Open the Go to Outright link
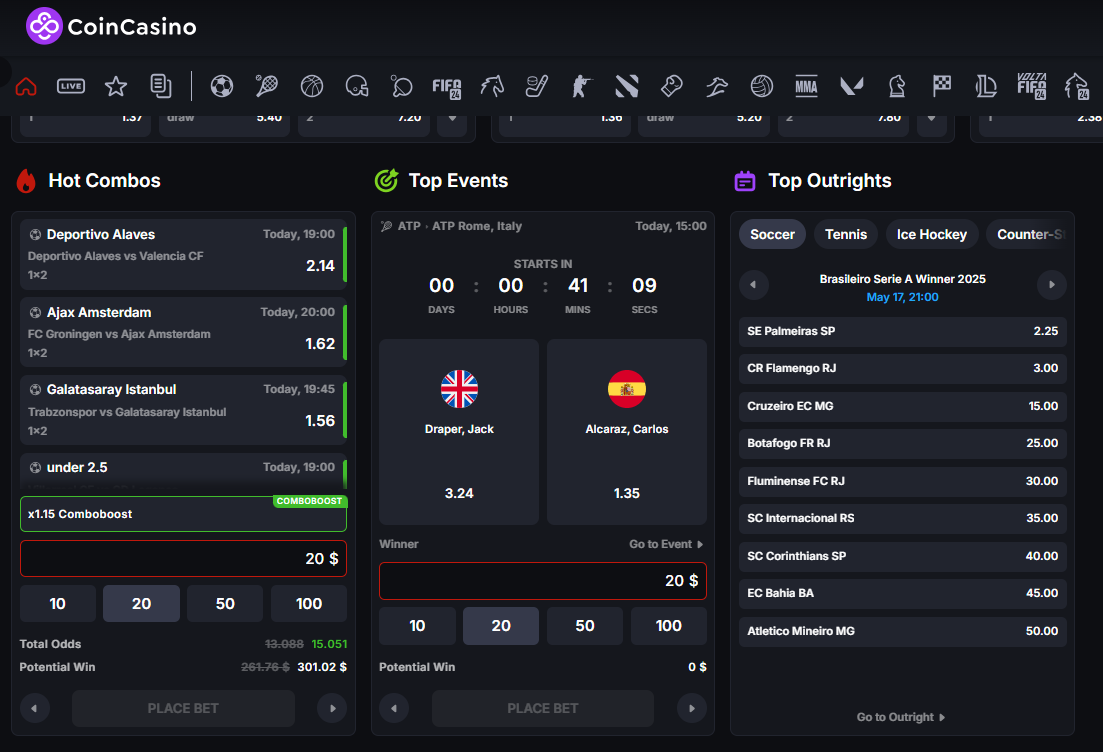Image resolution: width=1103 pixels, height=752 pixels. (900, 717)
